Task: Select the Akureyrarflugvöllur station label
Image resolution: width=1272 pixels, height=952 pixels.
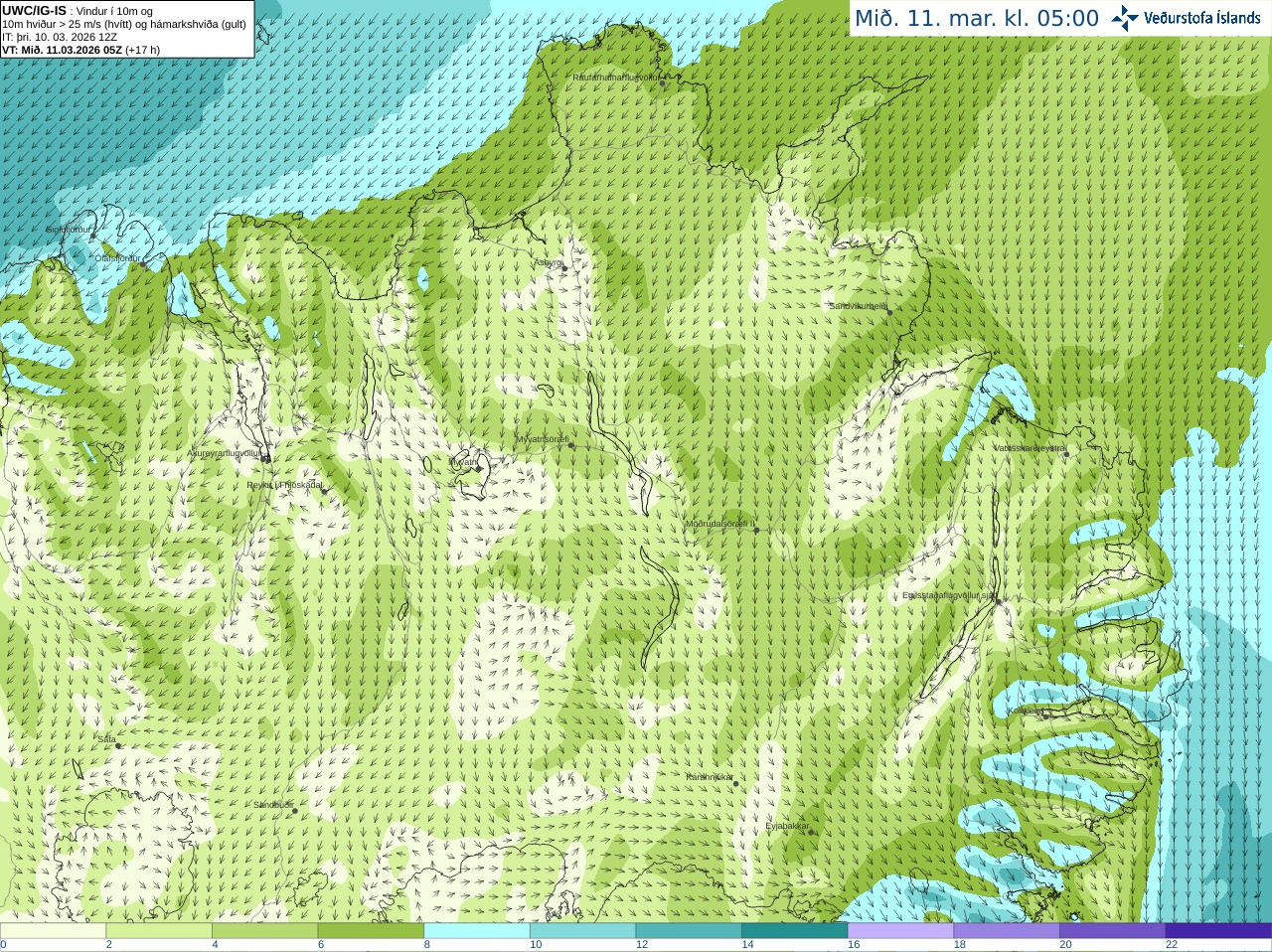Action: [x=226, y=453]
